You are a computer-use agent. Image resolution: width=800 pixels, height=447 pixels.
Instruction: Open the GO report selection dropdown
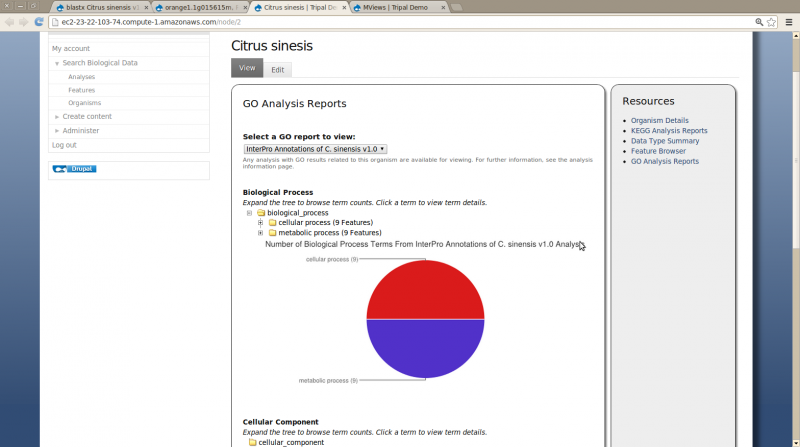point(315,149)
